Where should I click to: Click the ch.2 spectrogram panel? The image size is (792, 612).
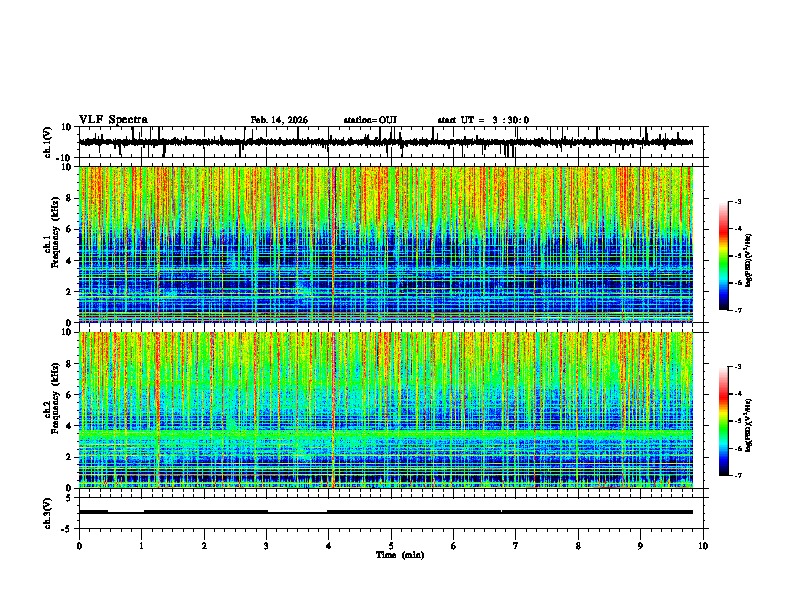tap(386, 410)
